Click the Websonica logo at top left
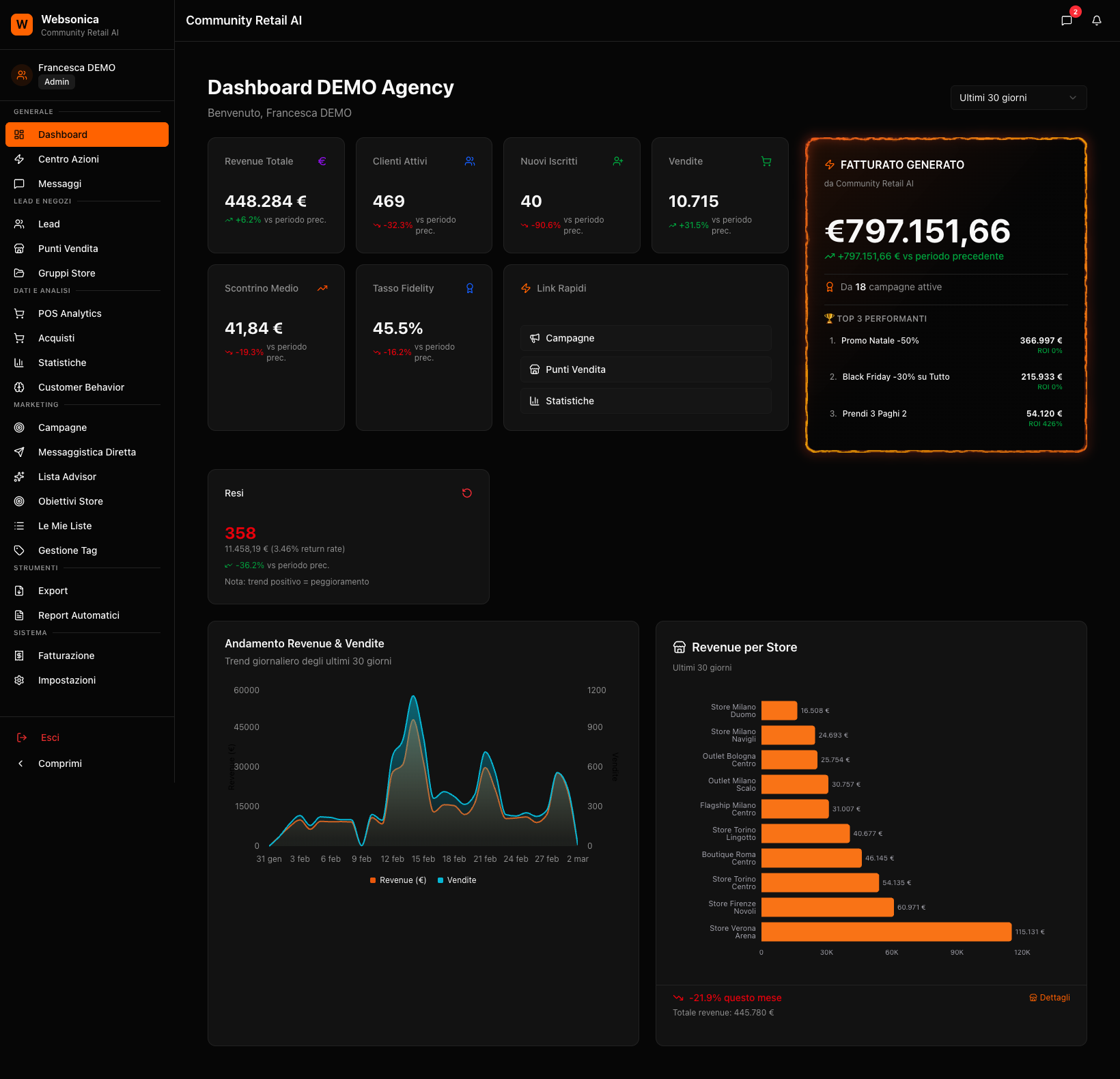 21,24
